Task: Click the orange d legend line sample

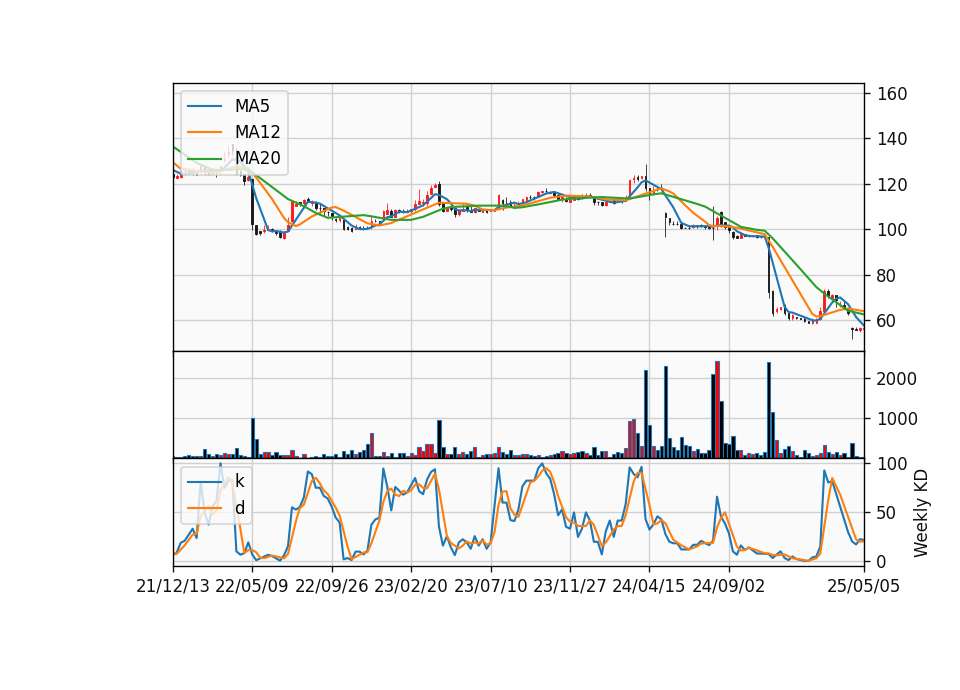Action: pos(204,508)
